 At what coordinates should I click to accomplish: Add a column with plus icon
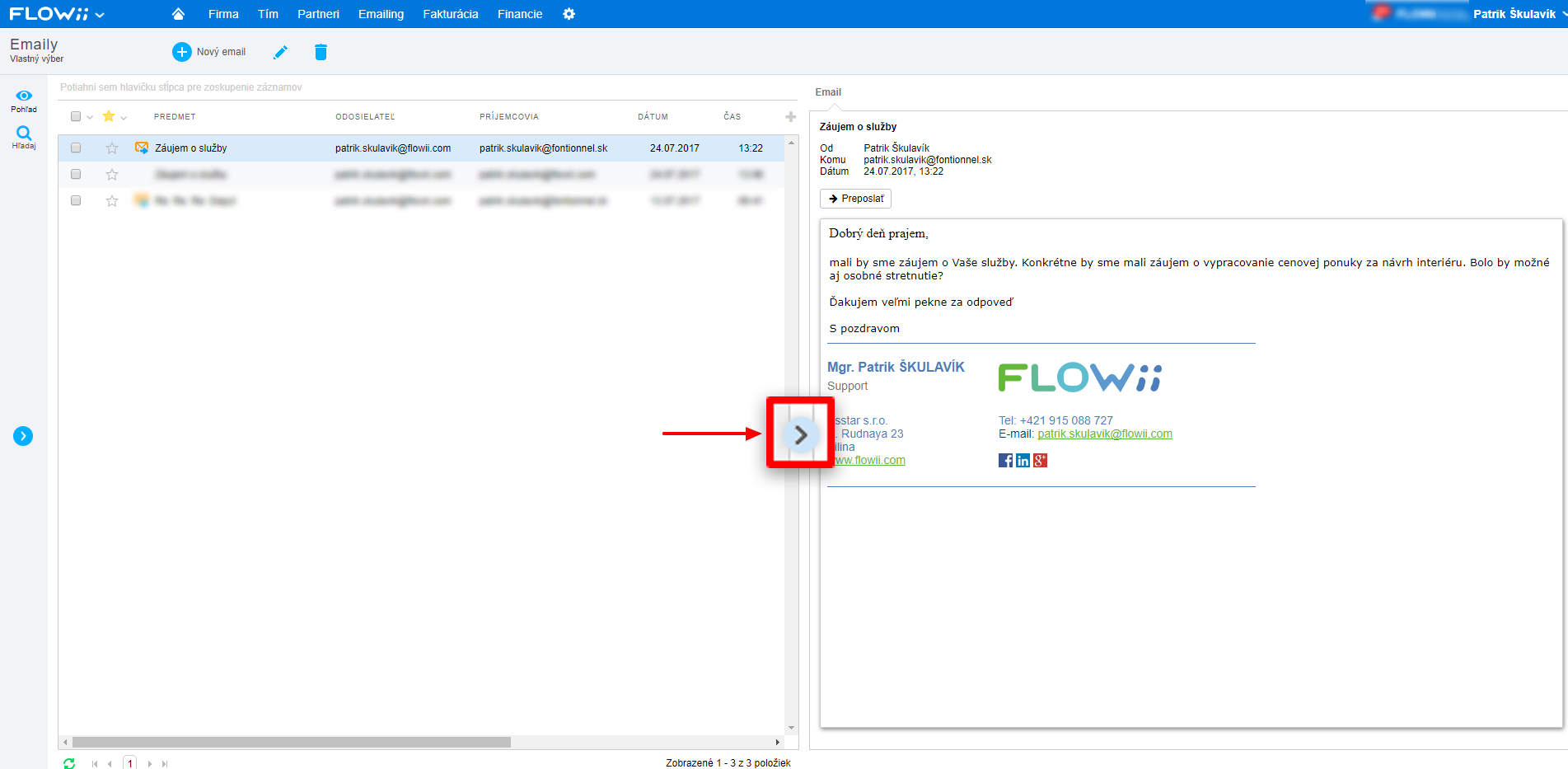pyautogui.click(x=790, y=117)
